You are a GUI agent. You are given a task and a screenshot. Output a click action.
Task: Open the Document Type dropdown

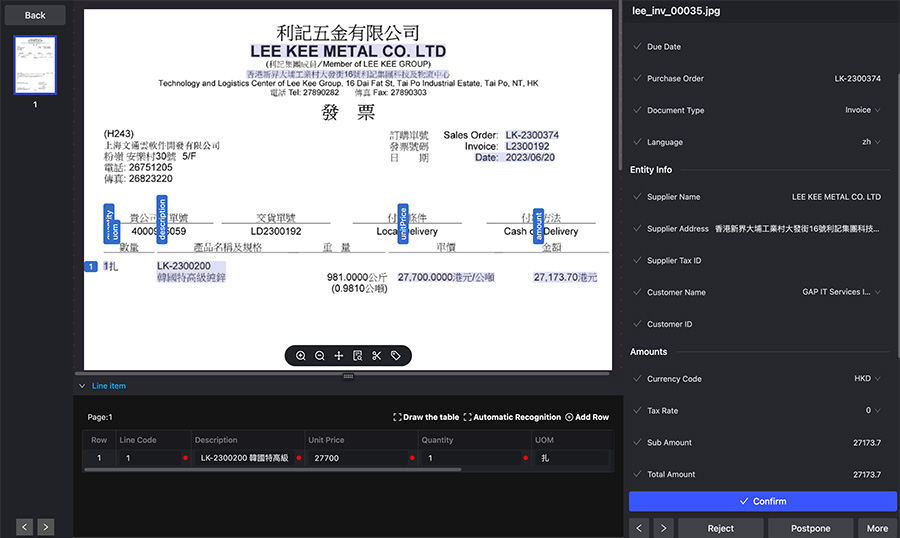tap(863, 110)
